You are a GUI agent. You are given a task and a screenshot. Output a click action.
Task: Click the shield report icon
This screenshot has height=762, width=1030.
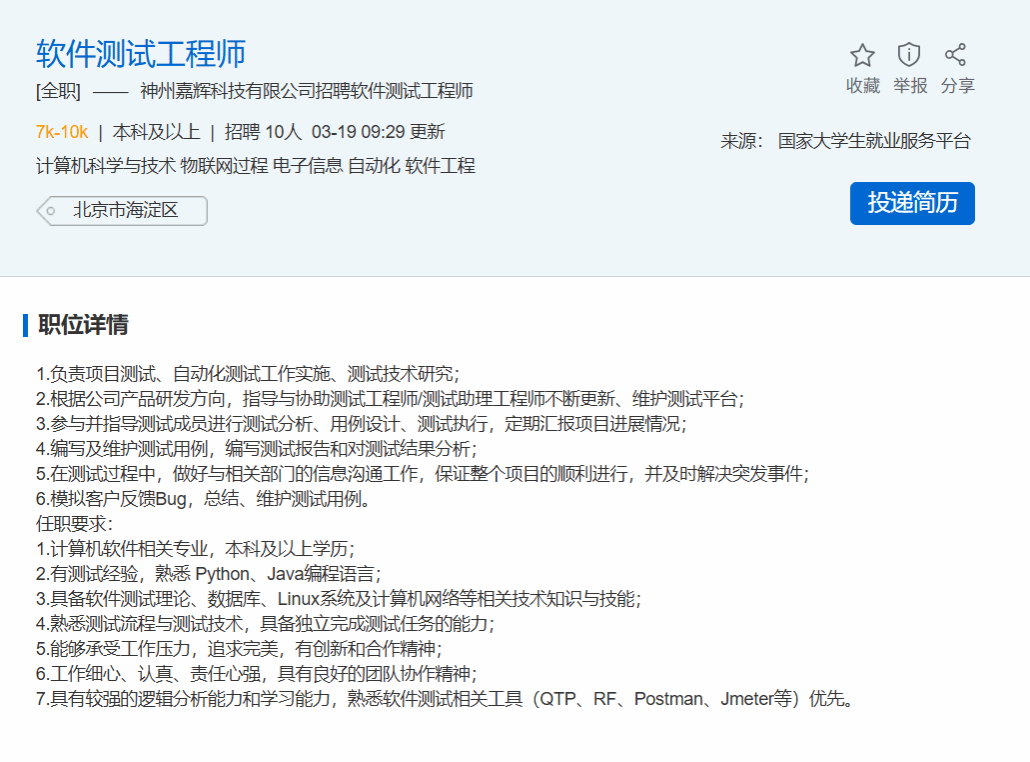pos(909,55)
